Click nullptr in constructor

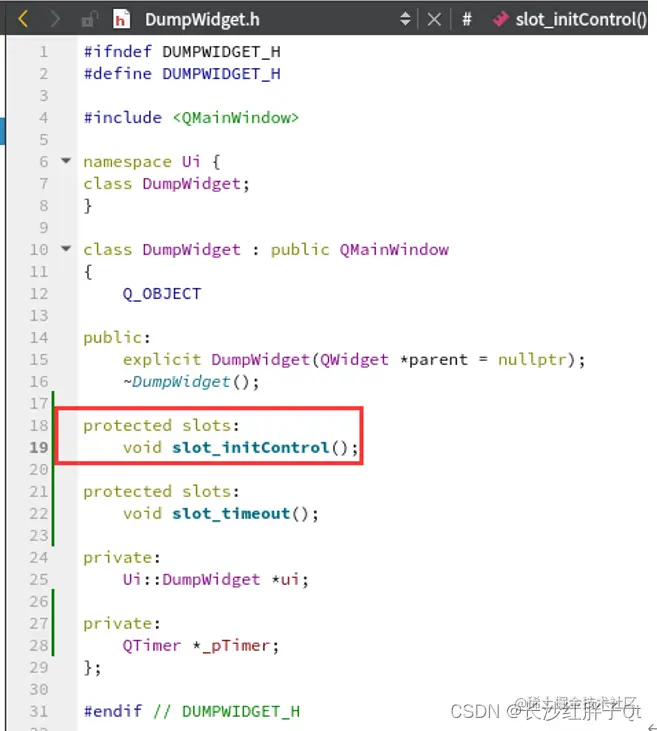click(532, 359)
